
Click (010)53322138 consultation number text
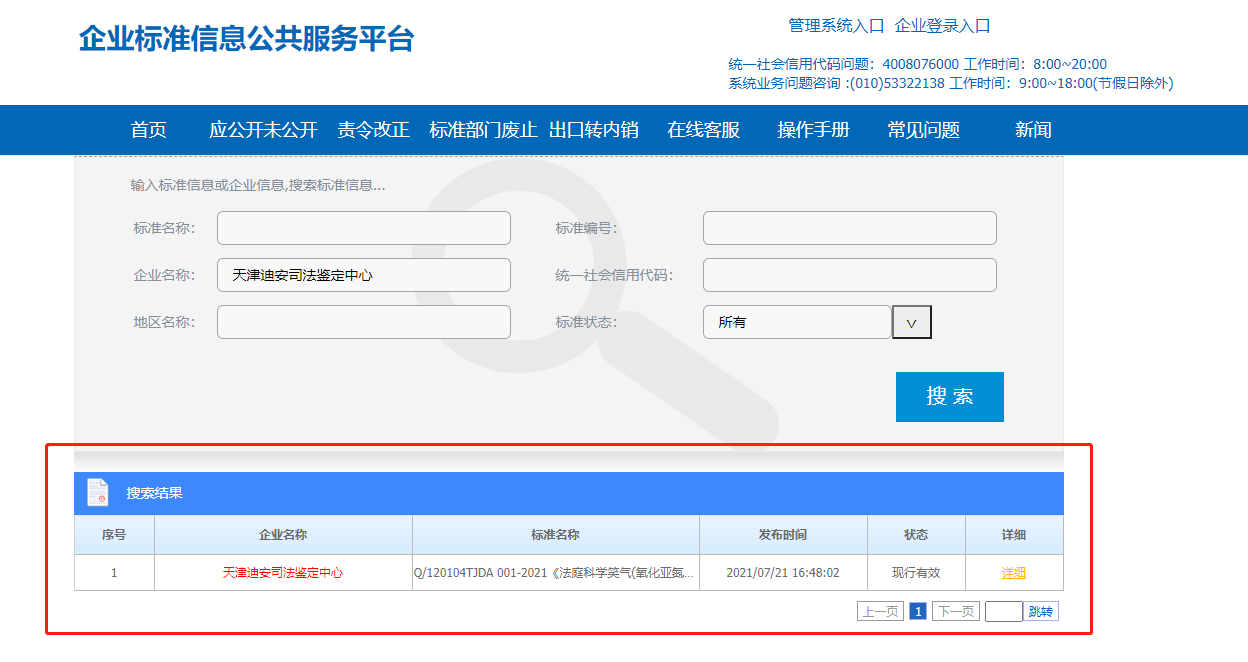[x=897, y=83]
